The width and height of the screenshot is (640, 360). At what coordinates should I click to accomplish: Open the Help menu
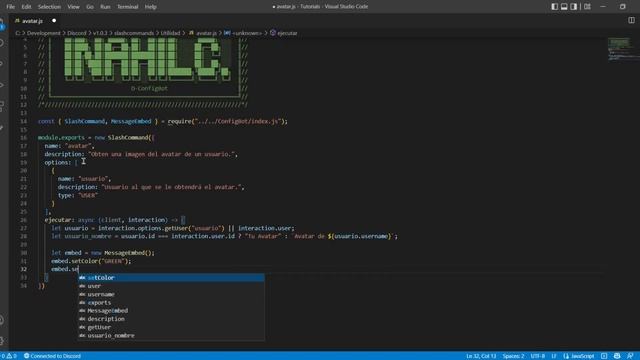coord(151,7)
